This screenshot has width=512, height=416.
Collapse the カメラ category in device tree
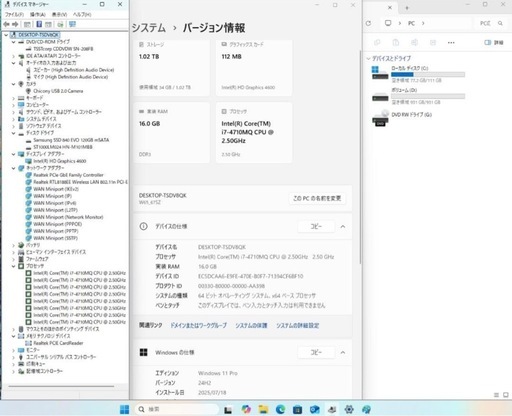click(x=13, y=84)
